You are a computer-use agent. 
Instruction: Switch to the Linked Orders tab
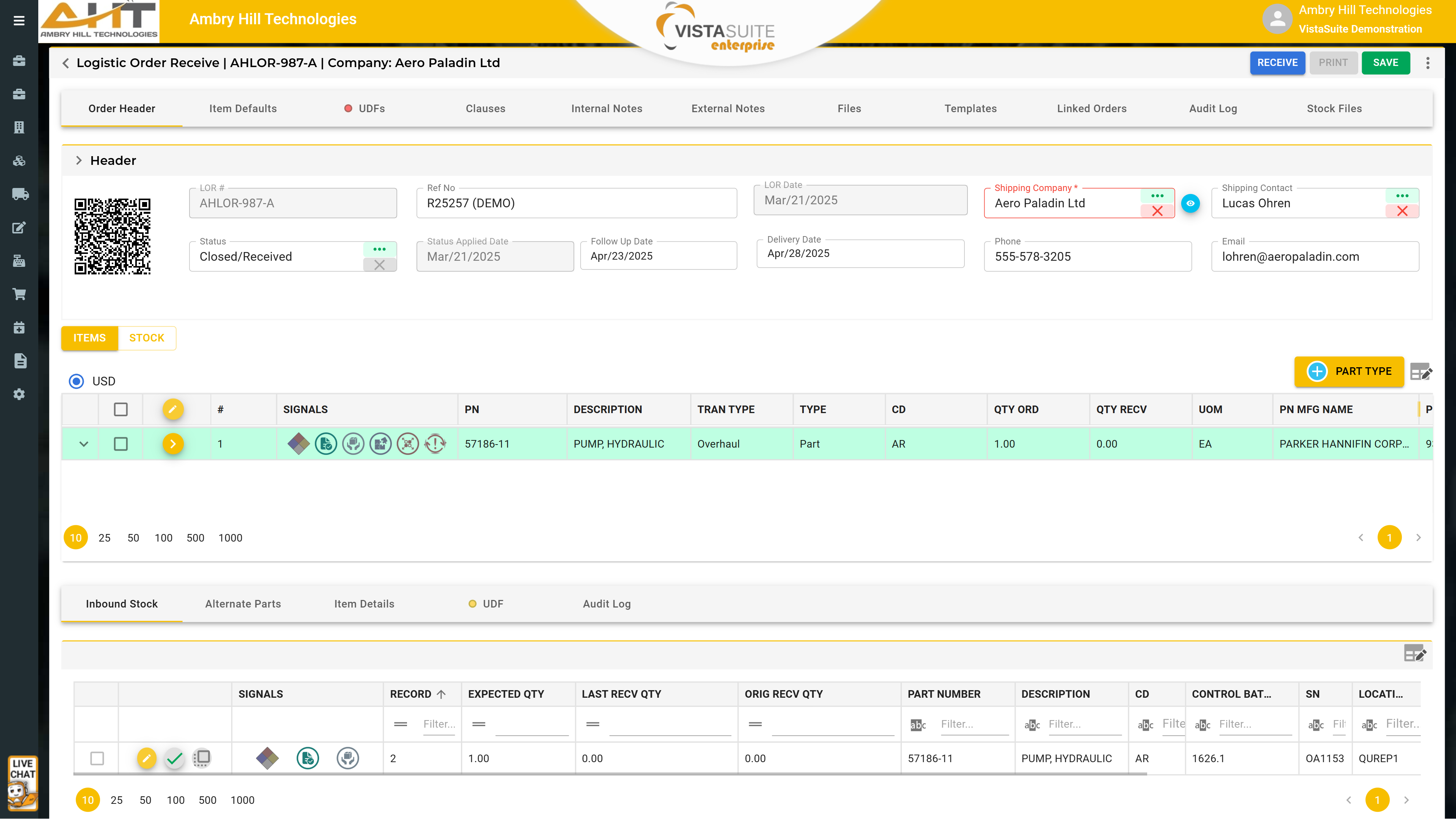(1091, 108)
